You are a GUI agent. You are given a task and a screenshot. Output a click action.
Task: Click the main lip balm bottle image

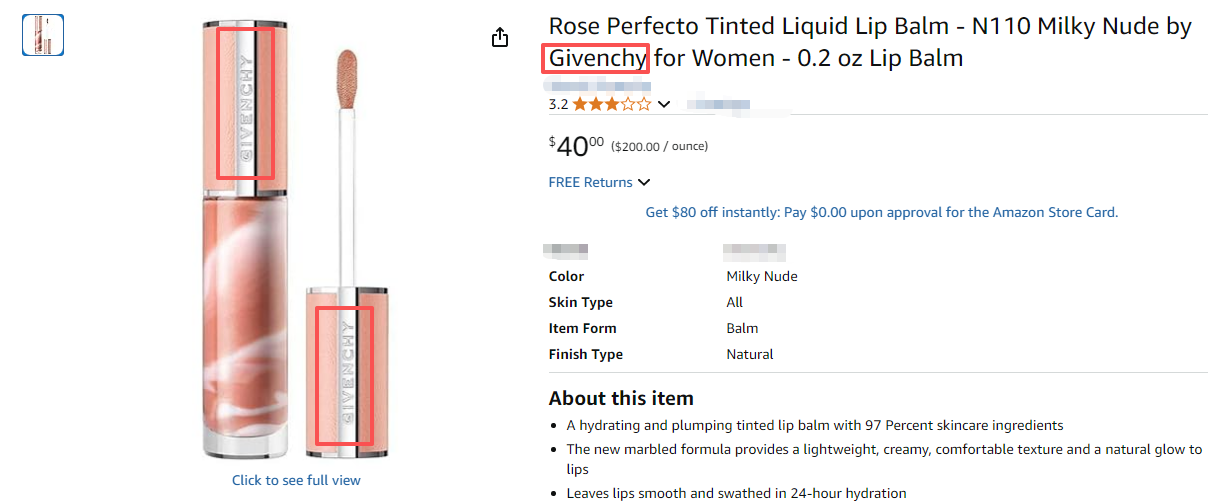[246, 240]
